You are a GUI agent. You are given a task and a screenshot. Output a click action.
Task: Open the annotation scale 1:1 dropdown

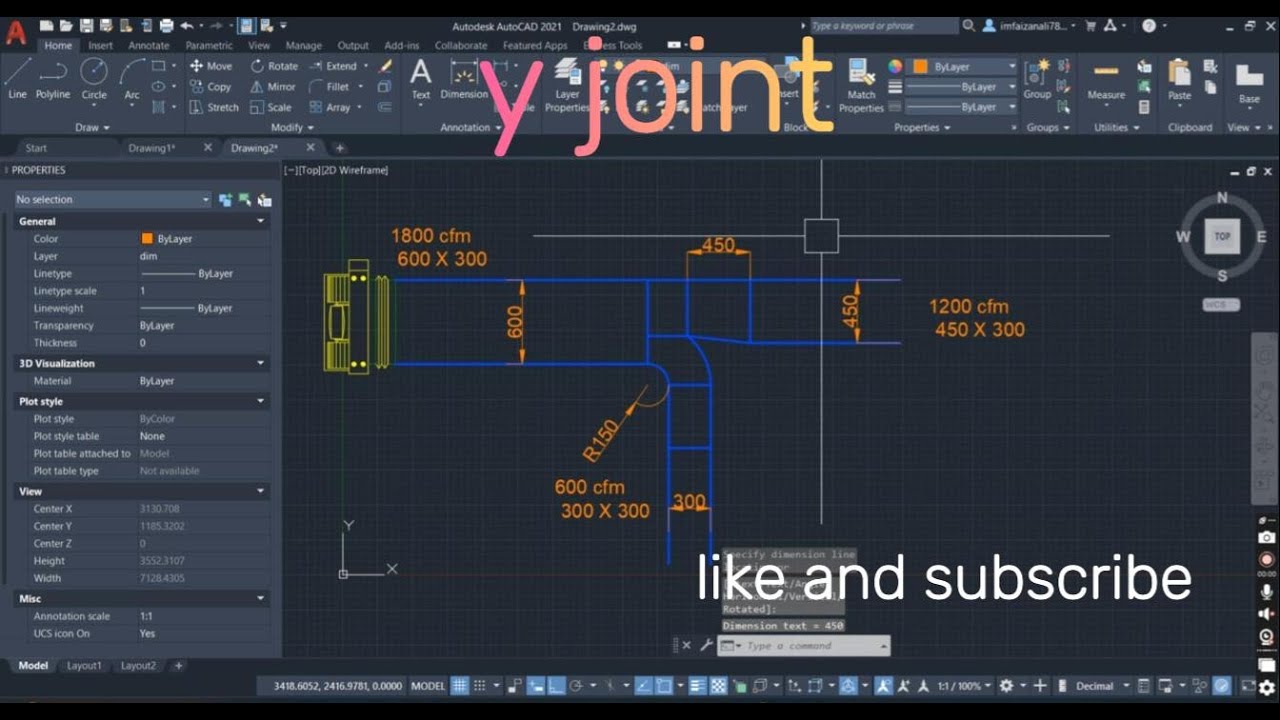[962, 686]
